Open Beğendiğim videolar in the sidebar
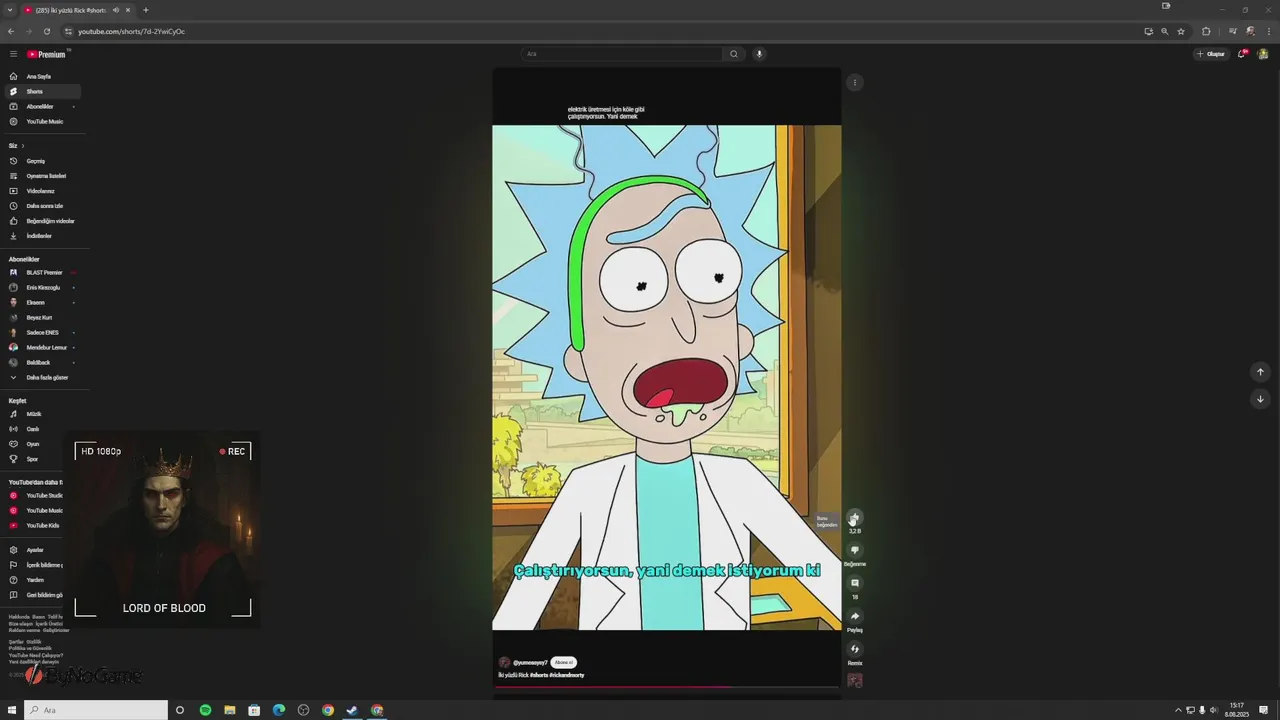 point(43,221)
